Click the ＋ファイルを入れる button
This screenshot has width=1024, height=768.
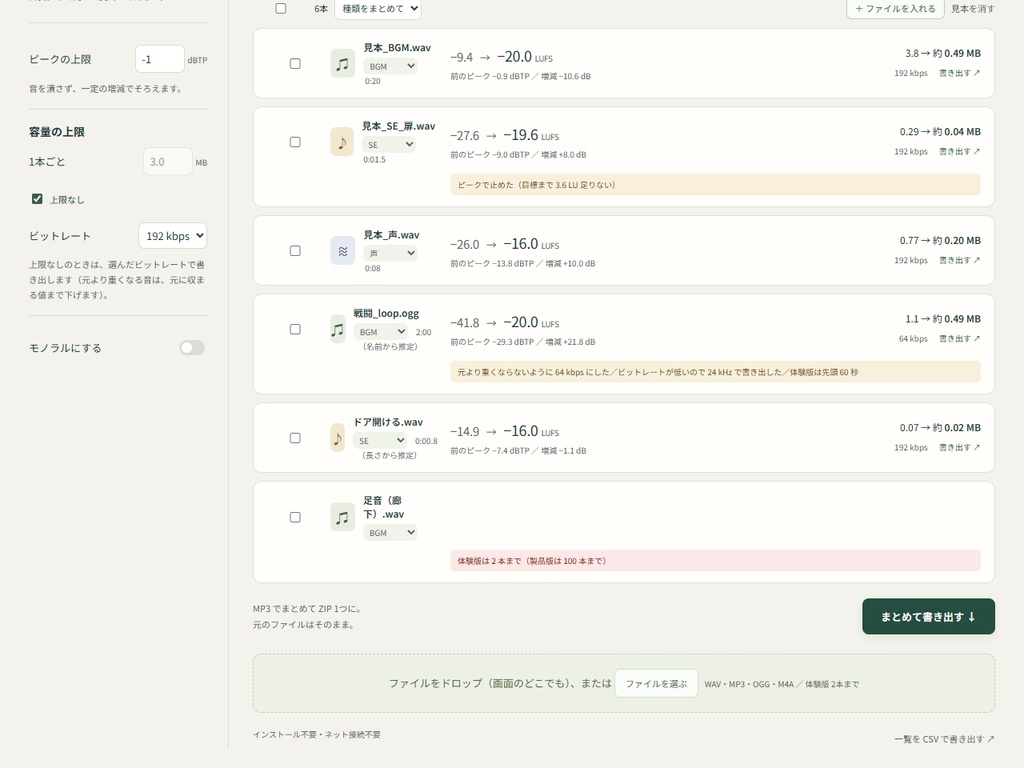pyautogui.click(x=895, y=8)
